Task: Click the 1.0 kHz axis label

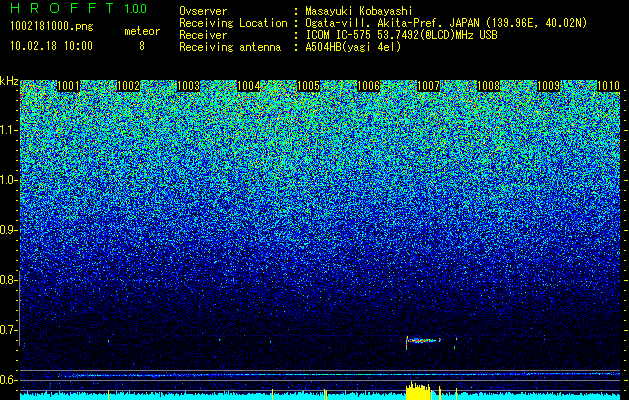Action: (7, 181)
